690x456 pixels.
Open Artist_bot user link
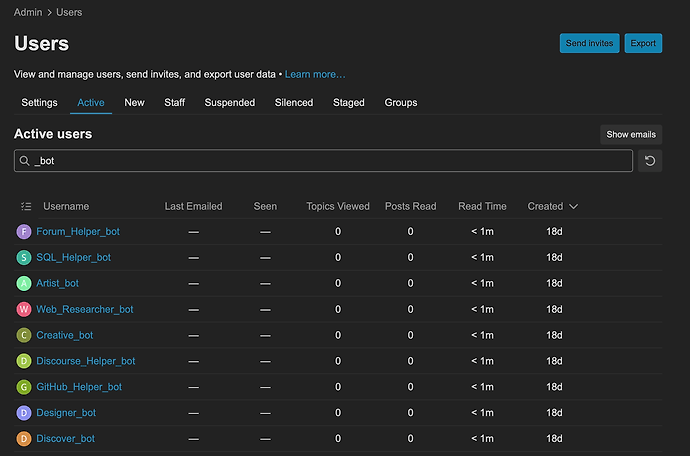(57, 283)
